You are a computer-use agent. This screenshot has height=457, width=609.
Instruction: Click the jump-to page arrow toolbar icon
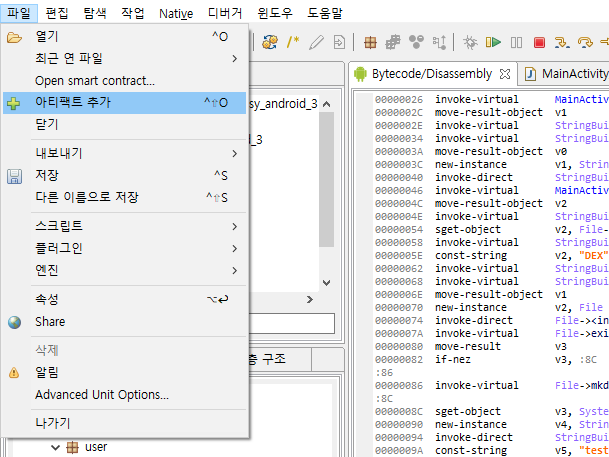[x=339, y=42]
